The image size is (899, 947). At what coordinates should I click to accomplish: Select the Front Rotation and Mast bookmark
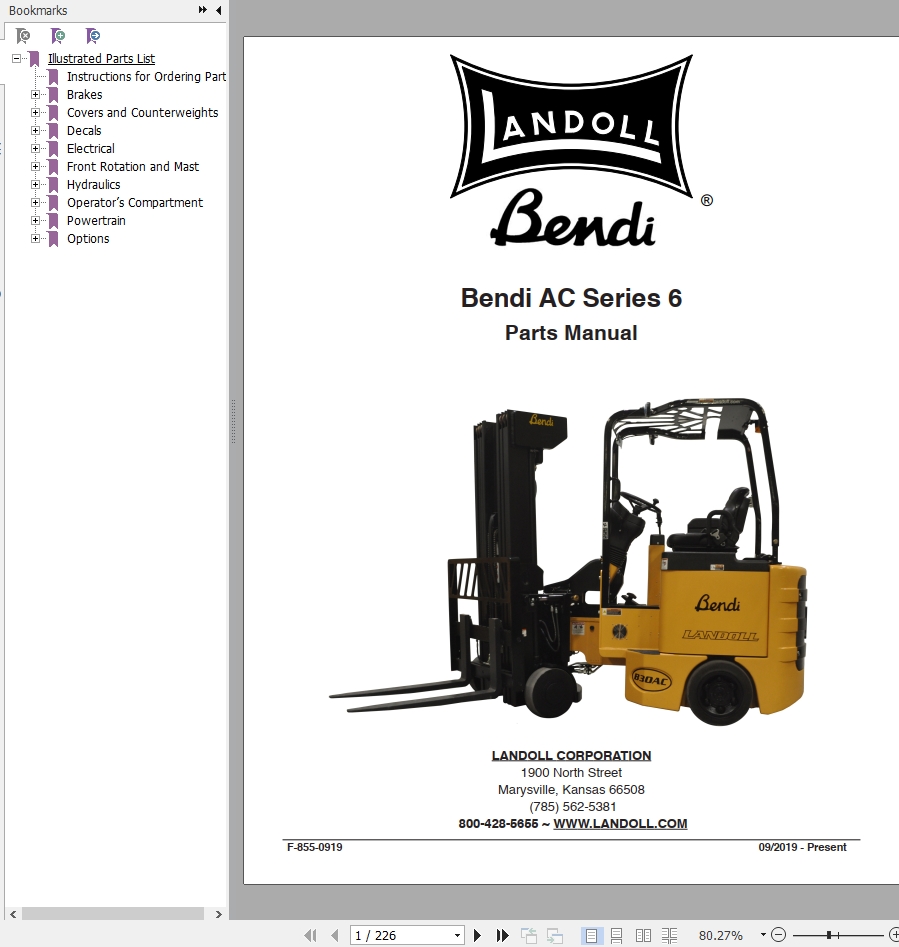point(133,167)
